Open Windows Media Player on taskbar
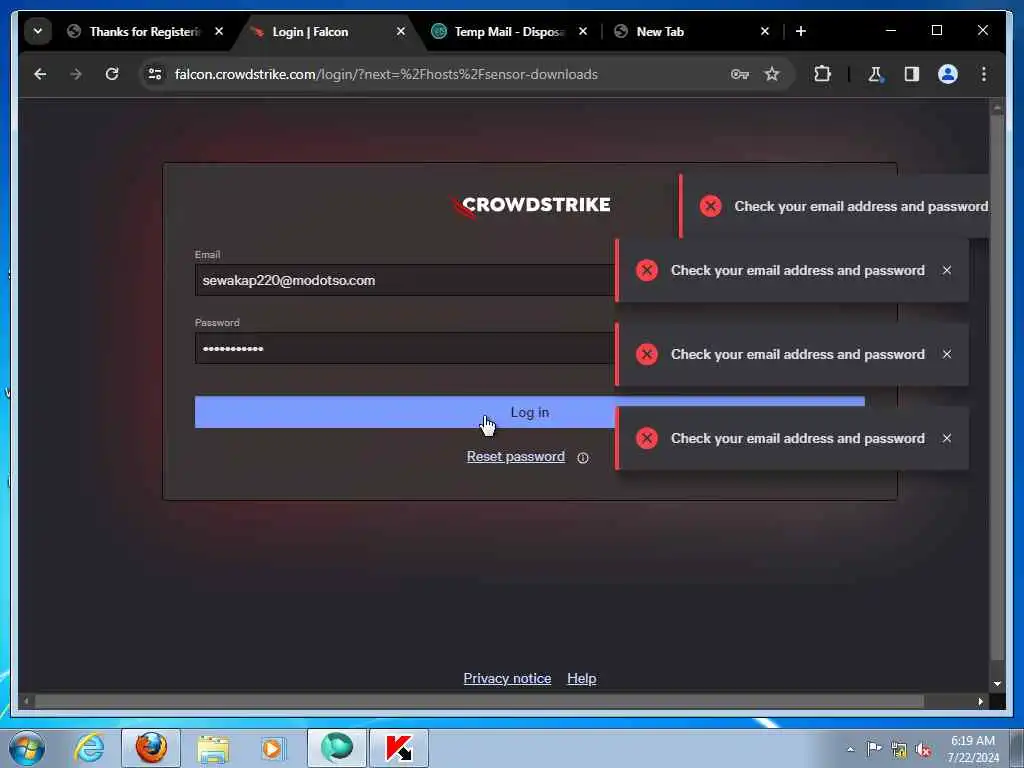 (x=272, y=748)
